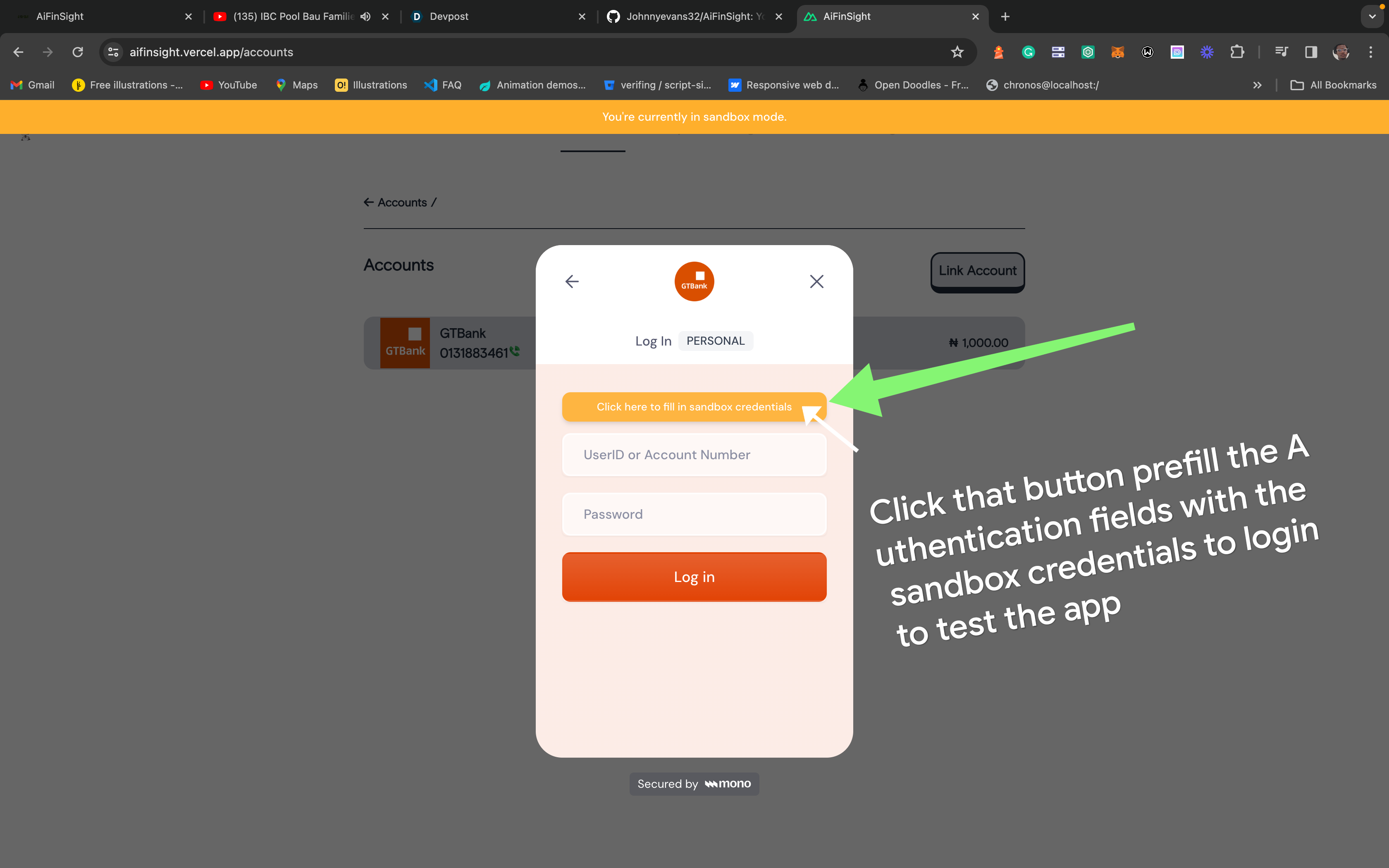Open the Chrome three-dot menu
This screenshot has height=868, width=1389.
pyautogui.click(x=1371, y=52)
